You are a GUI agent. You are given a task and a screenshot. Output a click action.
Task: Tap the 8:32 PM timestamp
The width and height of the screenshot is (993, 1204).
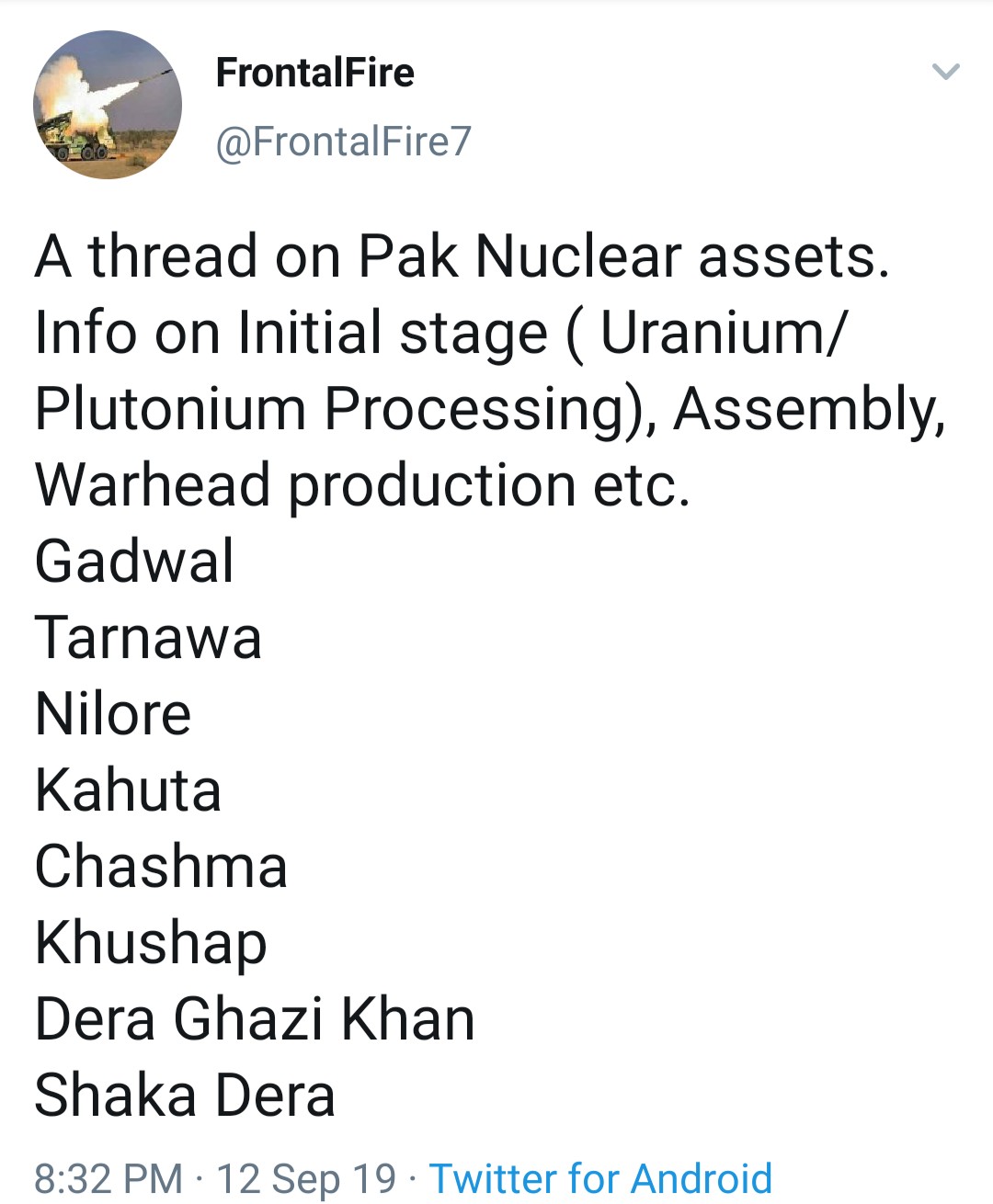click(108, 1178)
